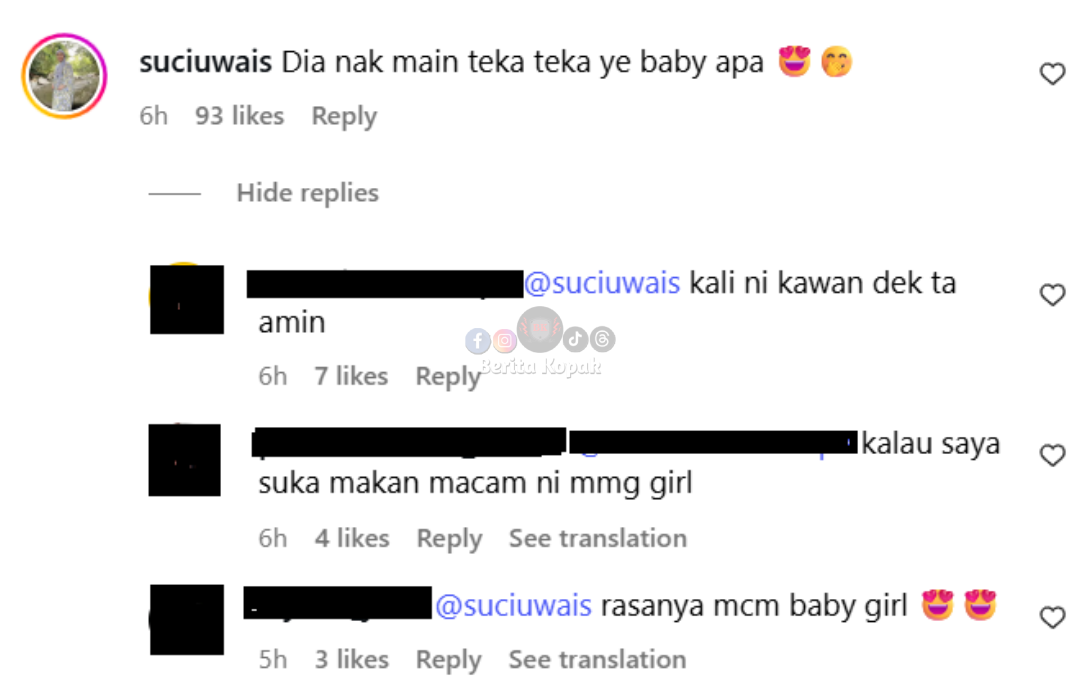This screenshot has height=696, width=1080.
Task: Heart the 'kalau saya suka makan' reply
Action: click(x=1052, y=456)
